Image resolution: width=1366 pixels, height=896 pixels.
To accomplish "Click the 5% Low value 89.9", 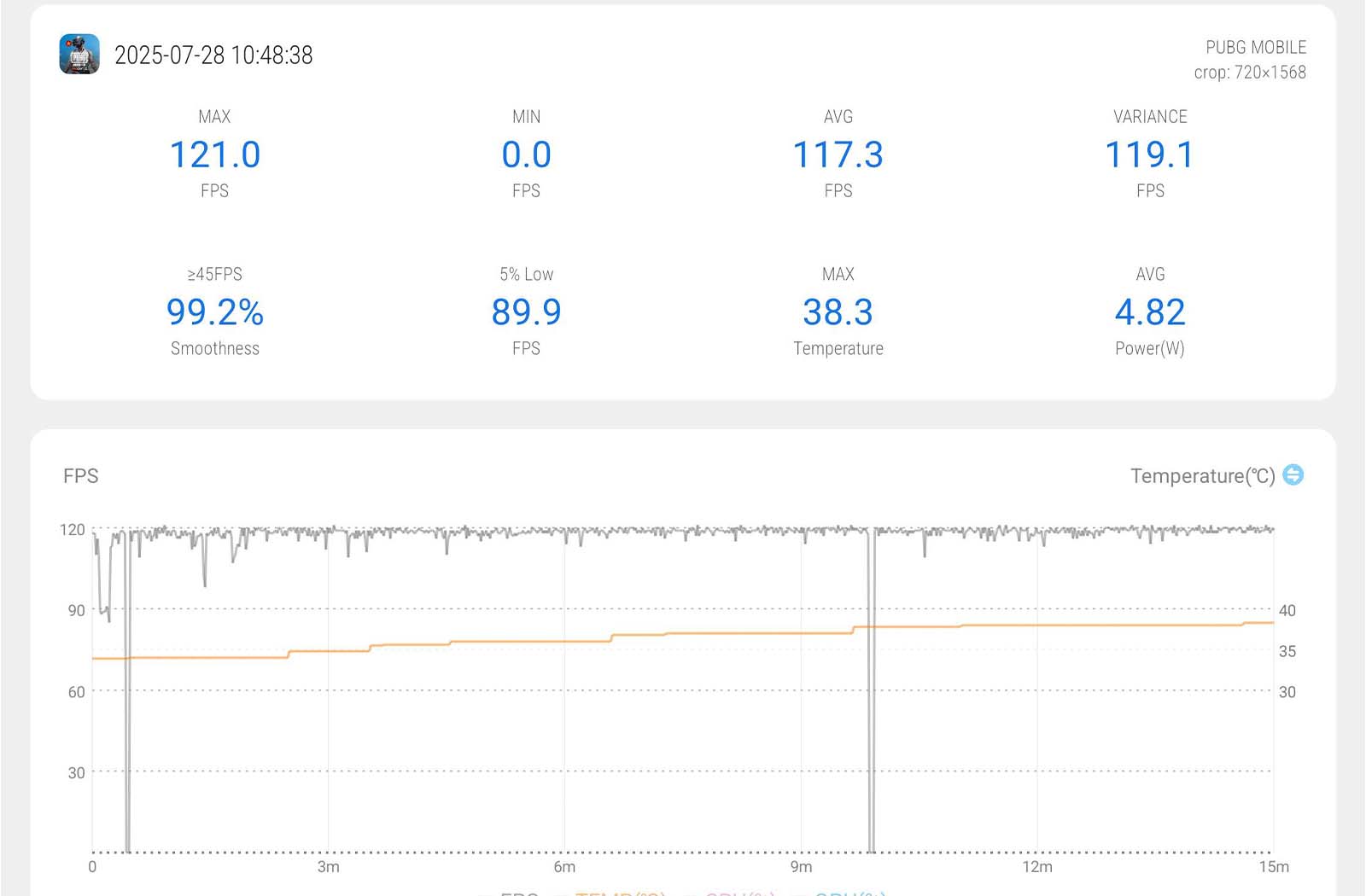I will (526, 312).
